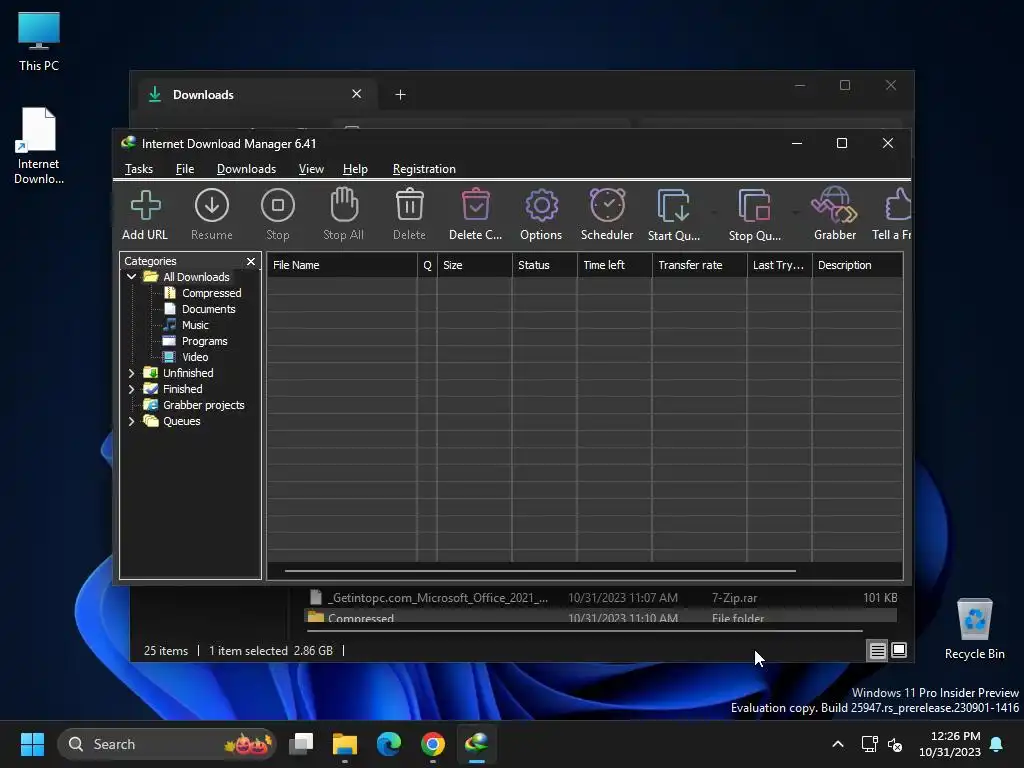This screenshot has height=768, width=1024.
Task: Open Start Queue dropdown arrow
Action: (x=714, y=212)
